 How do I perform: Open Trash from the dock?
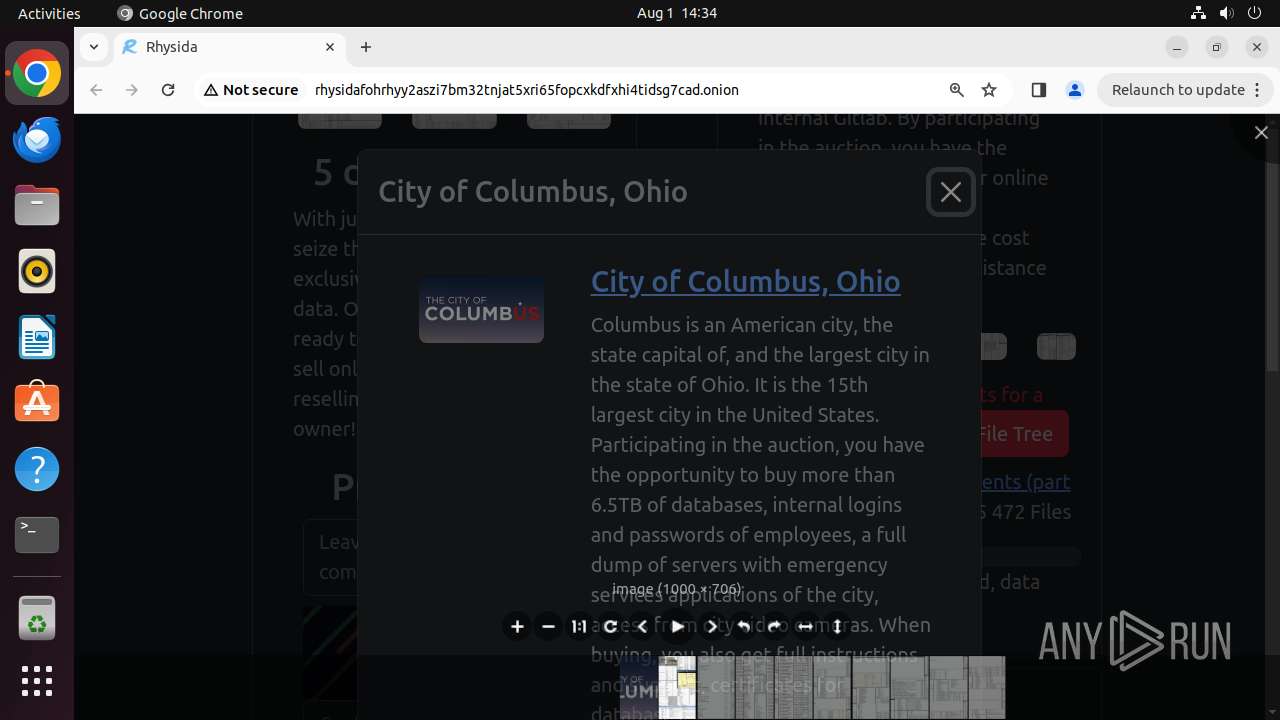(37, 619)
